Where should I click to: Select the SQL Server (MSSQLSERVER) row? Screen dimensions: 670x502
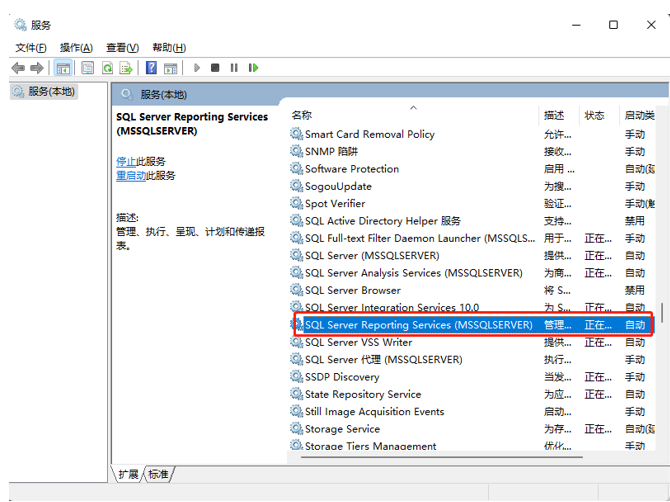pyautogui.click(x=472, y=255)
